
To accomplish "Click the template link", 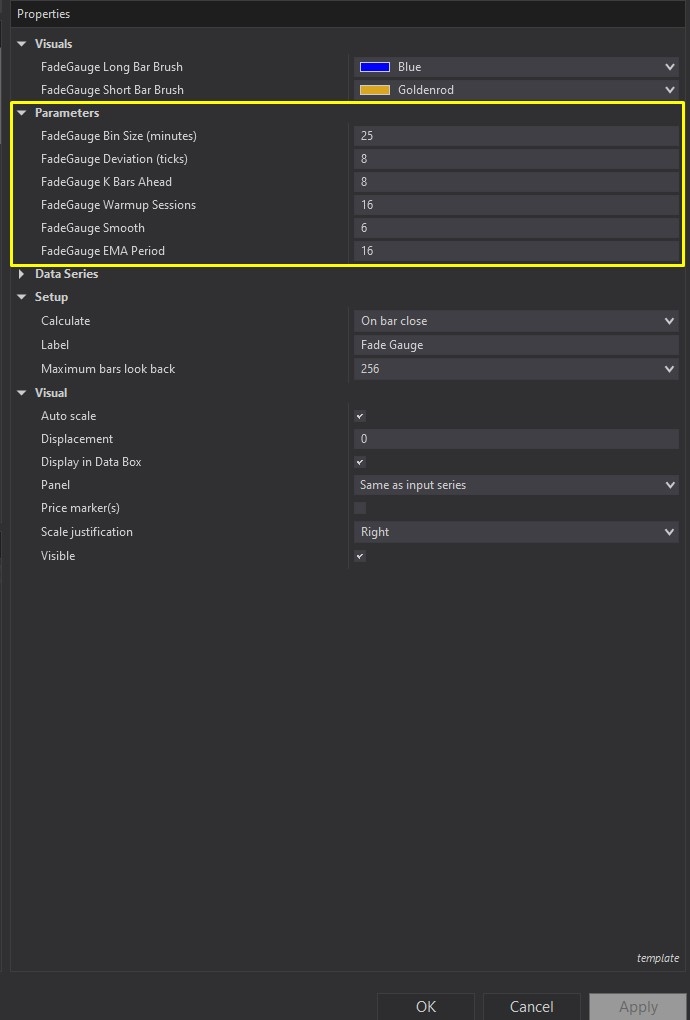I will tap(657, 958).
